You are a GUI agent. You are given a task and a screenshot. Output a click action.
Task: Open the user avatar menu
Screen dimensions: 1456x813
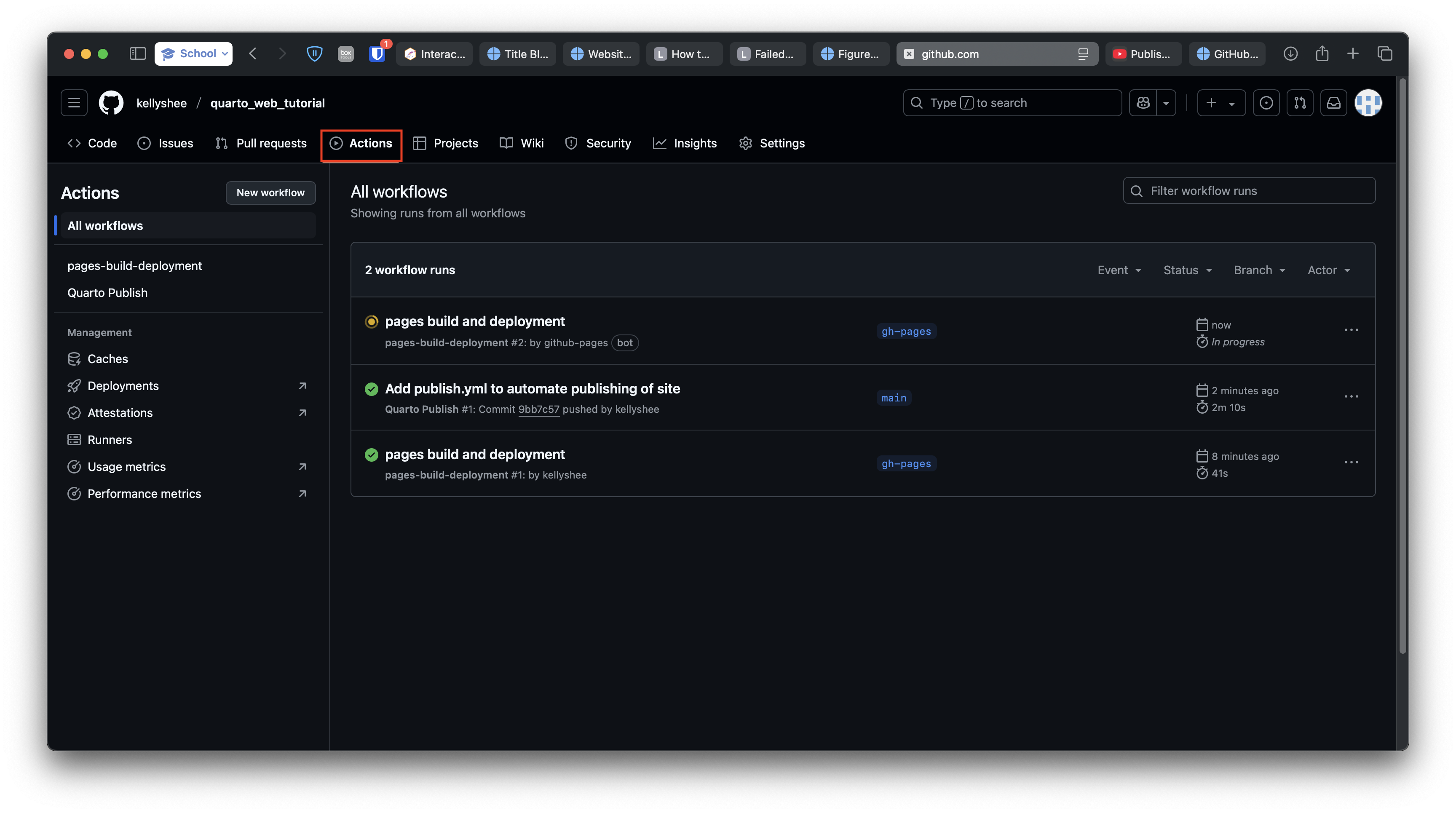[1368, 103]
